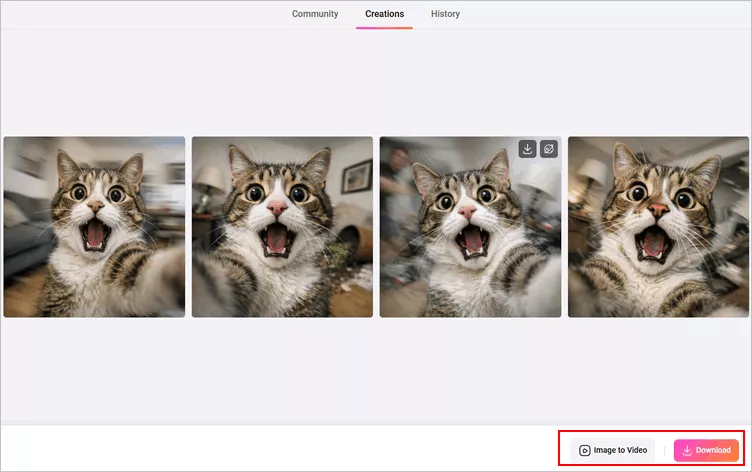Select the first cat image on the left
Screen dimensions: 752x472
pyautogui.click(x=94, y=227)
